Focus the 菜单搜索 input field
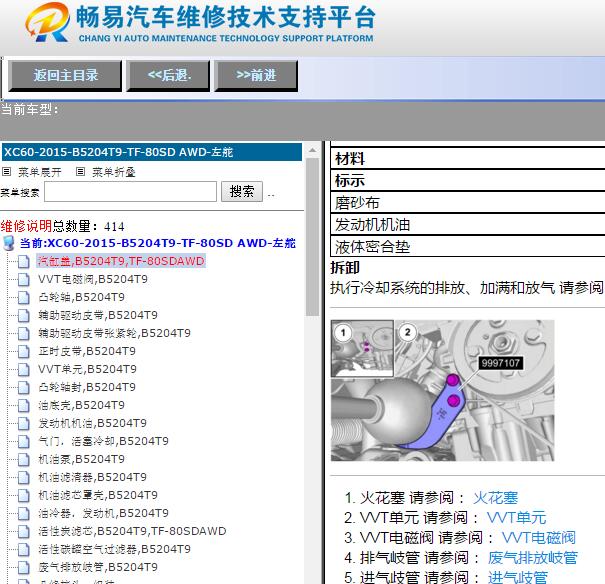The width and height of the screenshot is (605, 584). (x=130, y=191)
